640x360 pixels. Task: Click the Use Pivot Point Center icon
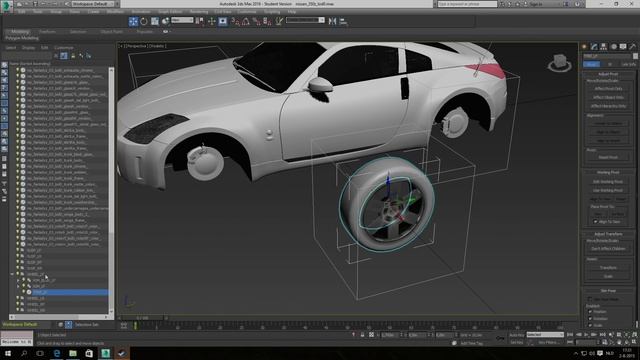point(200,21)
